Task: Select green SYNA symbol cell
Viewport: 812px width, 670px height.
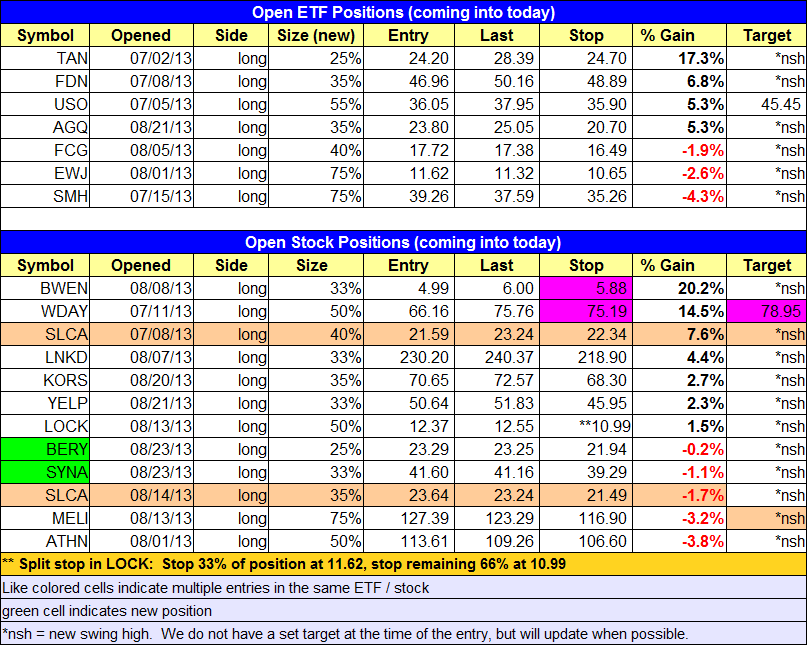Action: (45, 472)
